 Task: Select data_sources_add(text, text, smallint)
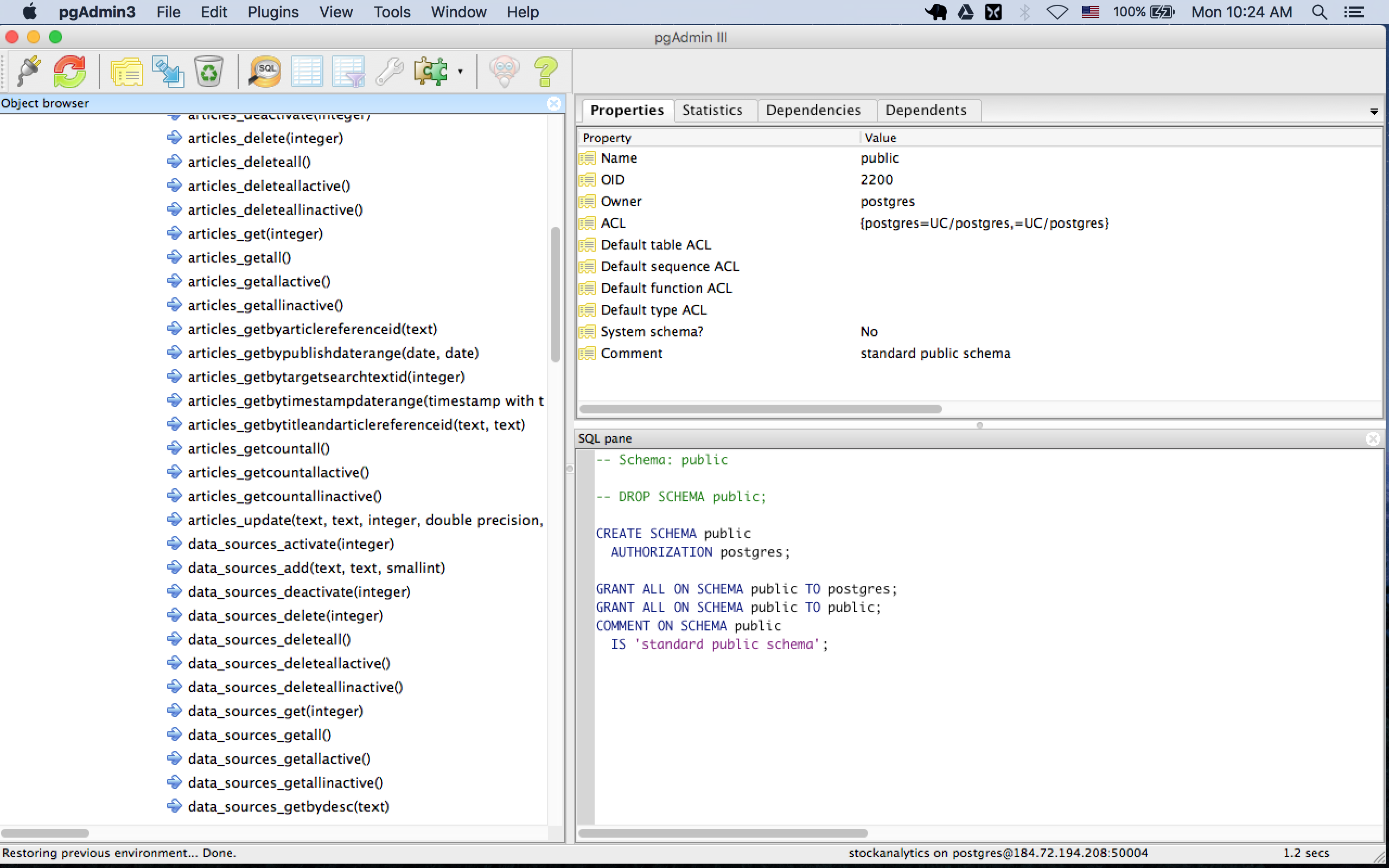(316, 568)
